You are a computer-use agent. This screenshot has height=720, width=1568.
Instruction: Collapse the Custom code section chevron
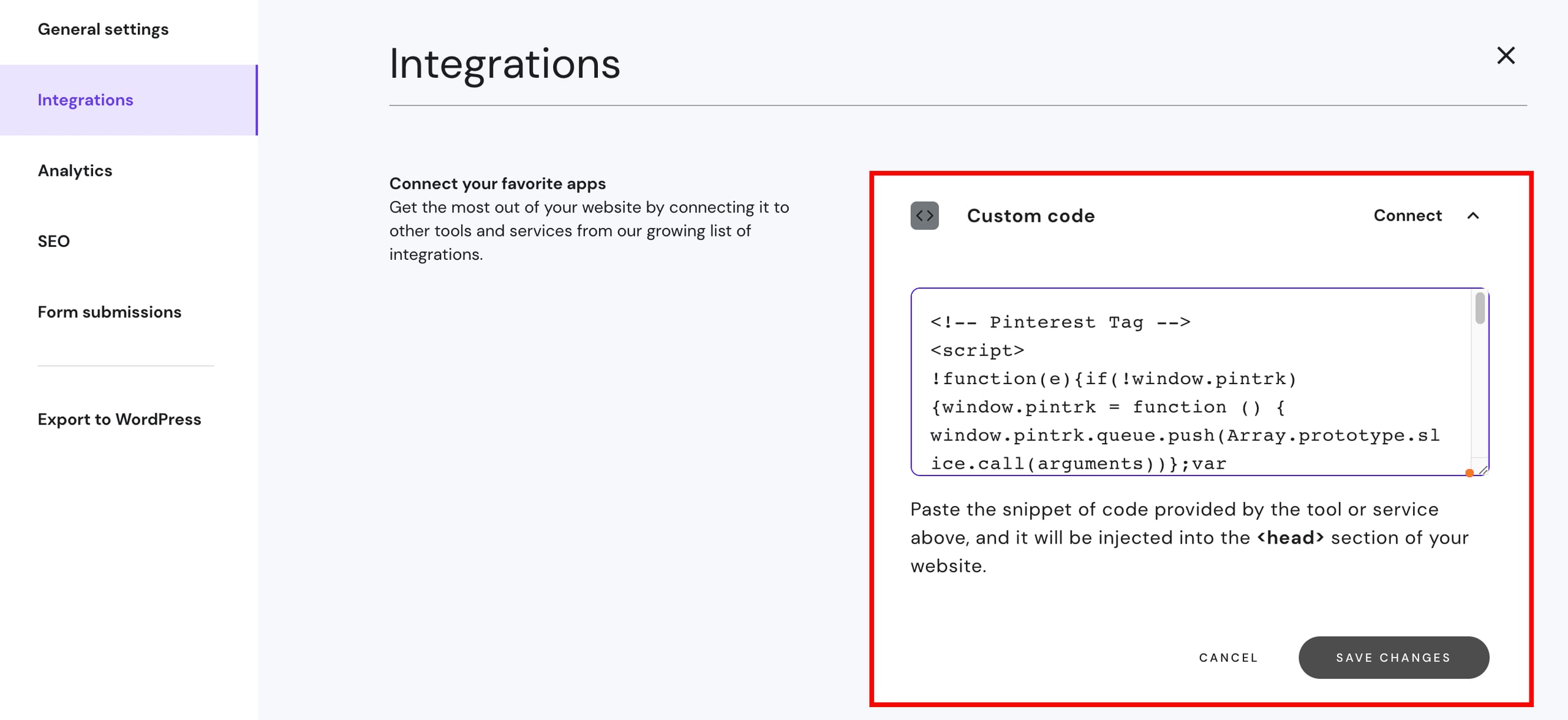(1473, 216)
